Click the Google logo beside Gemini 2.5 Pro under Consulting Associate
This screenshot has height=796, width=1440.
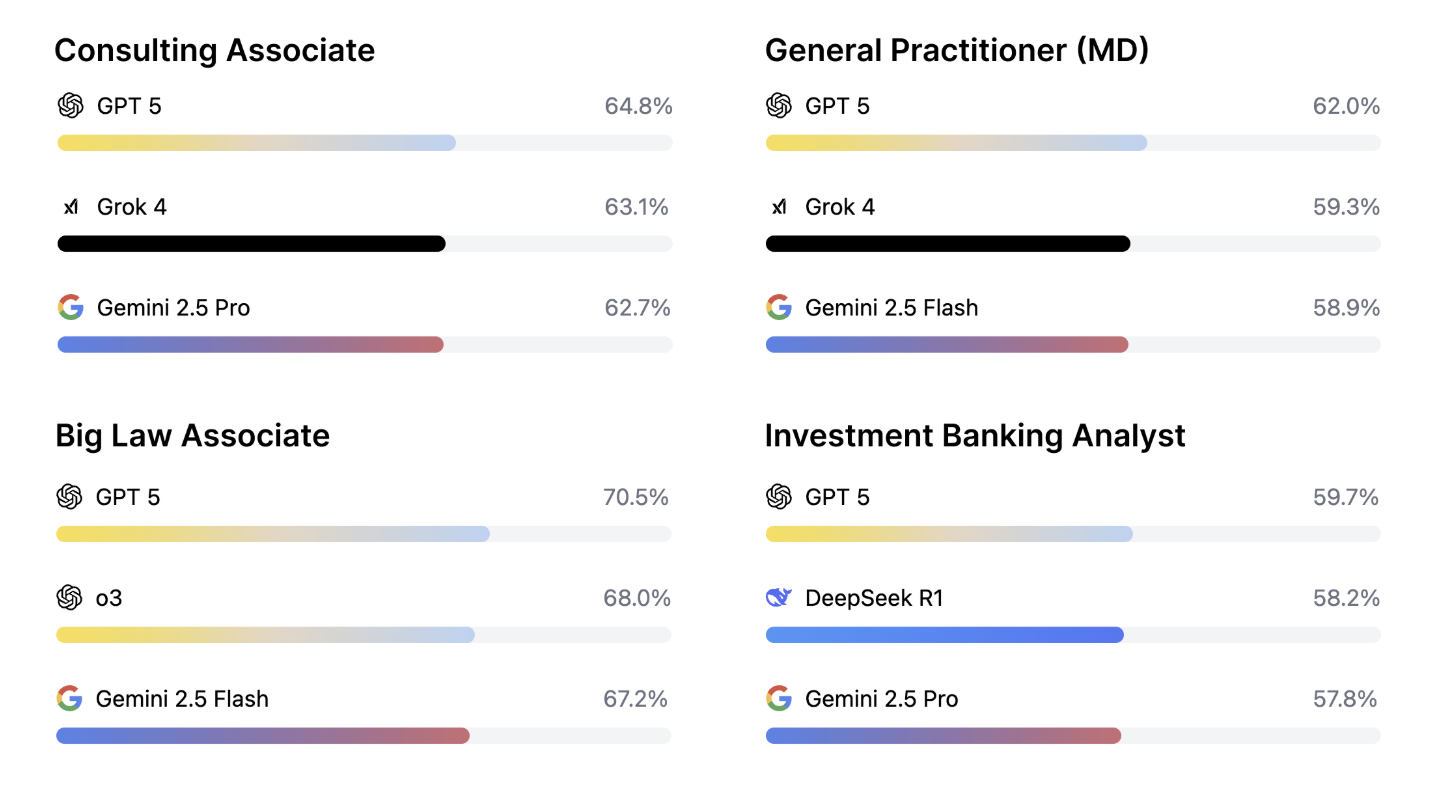[70, 308]
